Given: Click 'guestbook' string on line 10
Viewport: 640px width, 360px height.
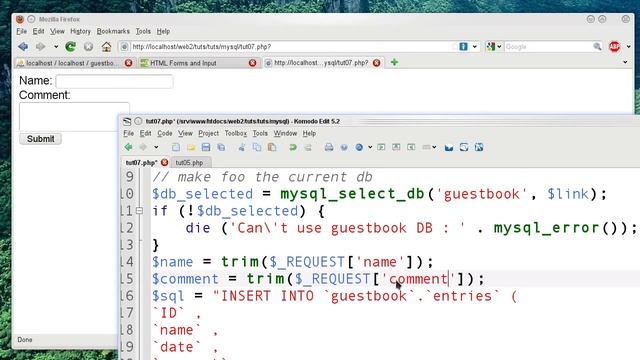Looking at the screenshot, I should (x=482, y=194).
